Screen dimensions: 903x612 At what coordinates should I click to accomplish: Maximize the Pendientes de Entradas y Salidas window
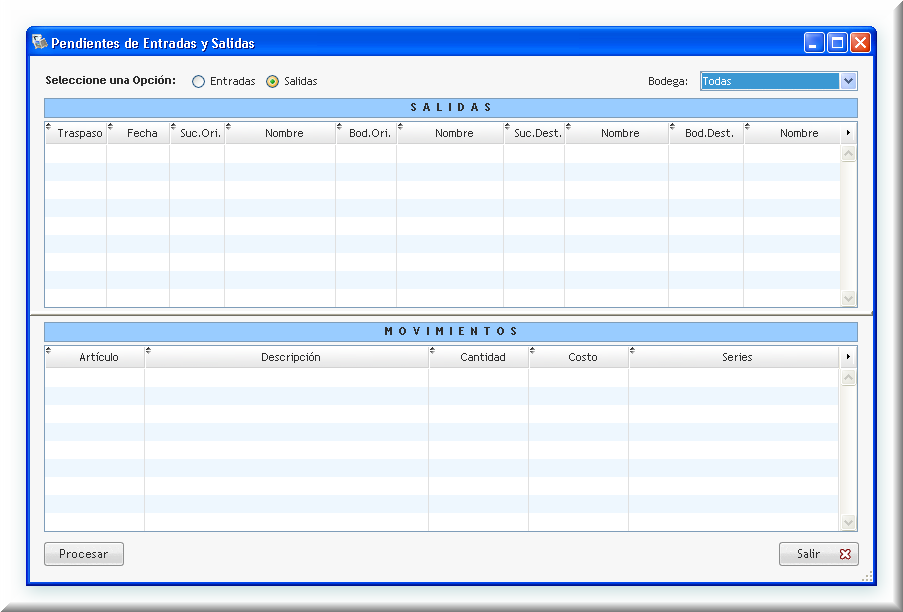tap(837, 43)
